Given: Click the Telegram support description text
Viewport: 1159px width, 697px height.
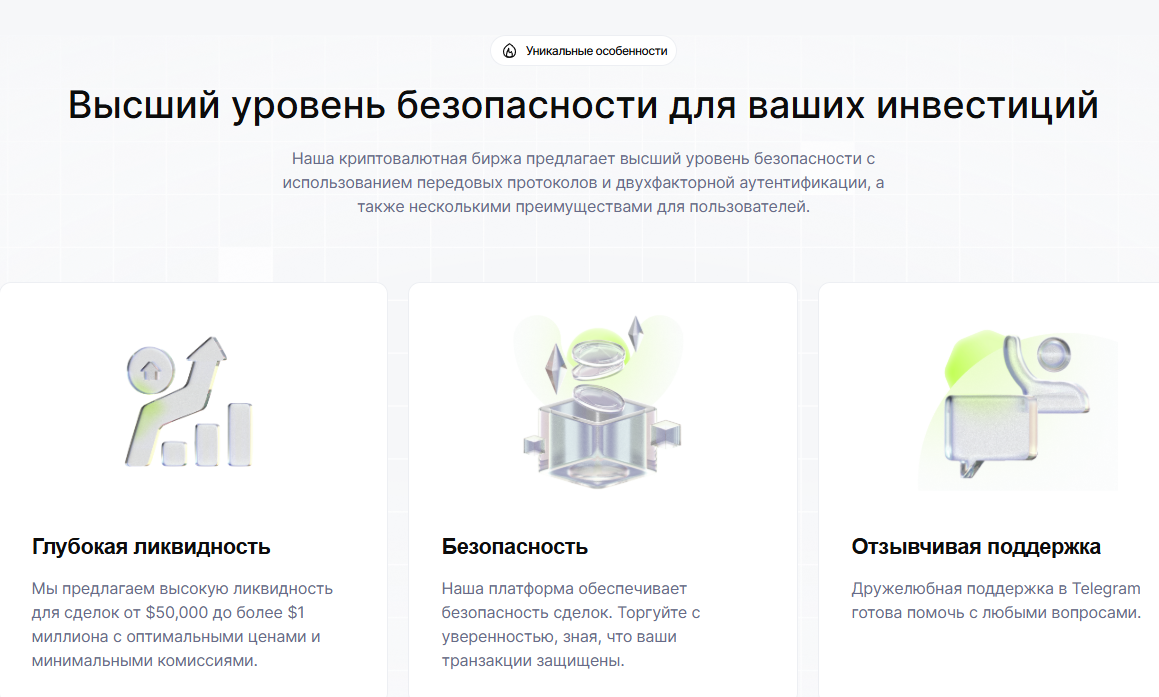Looking at the screenshot, I should point(996,600).
